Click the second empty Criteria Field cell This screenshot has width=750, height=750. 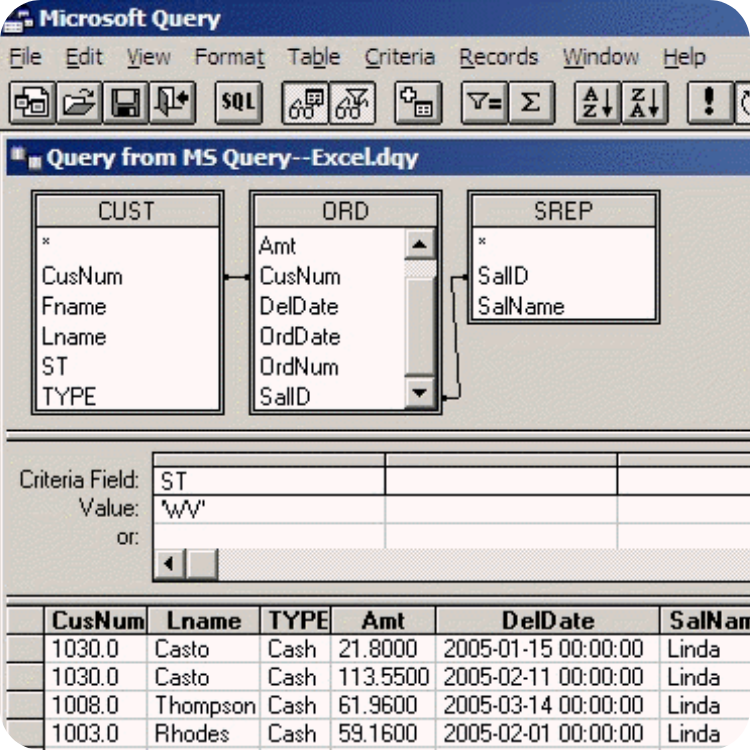pos(501,481)
